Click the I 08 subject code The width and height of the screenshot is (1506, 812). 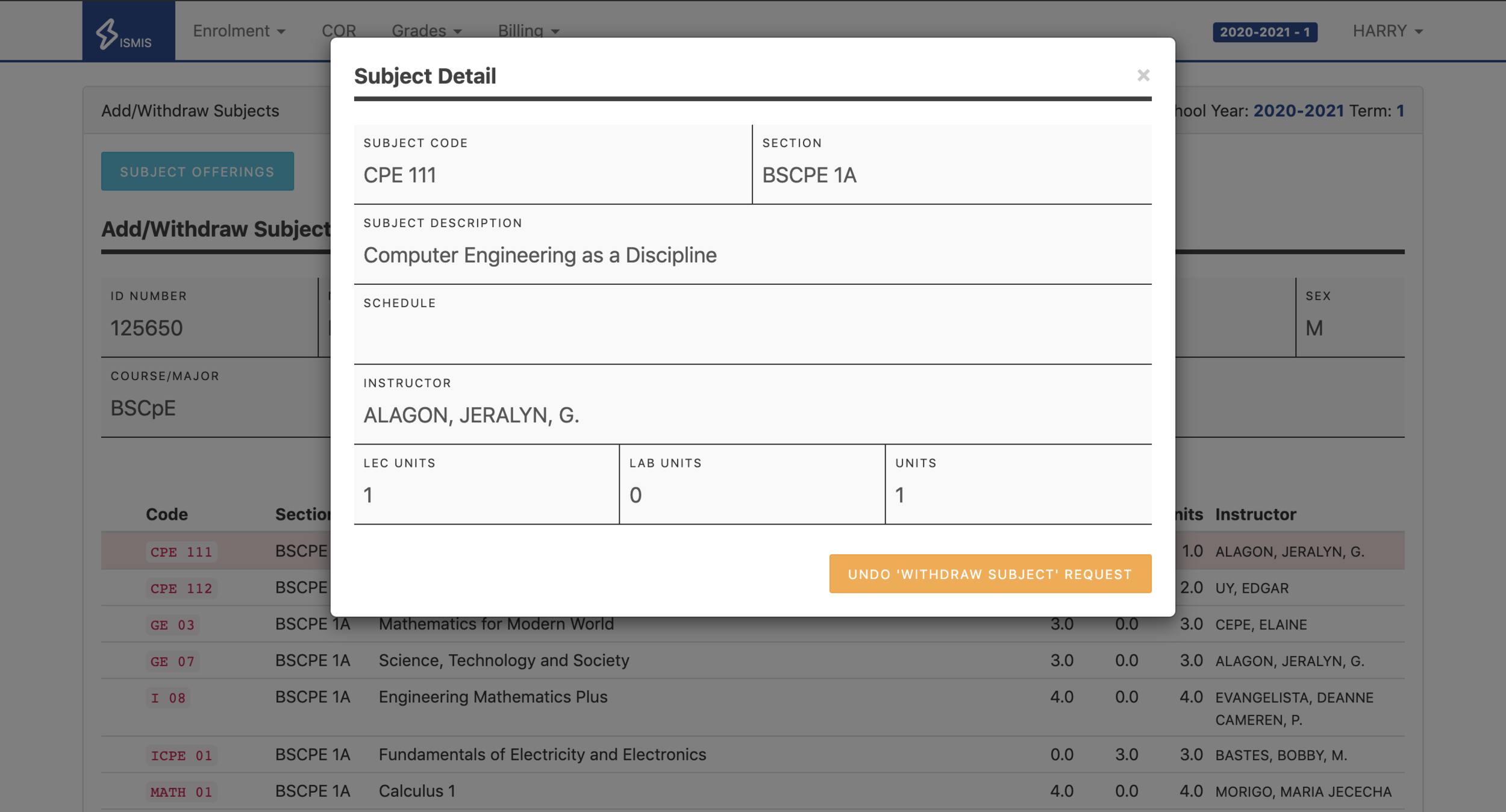click(x=167, y=698)
